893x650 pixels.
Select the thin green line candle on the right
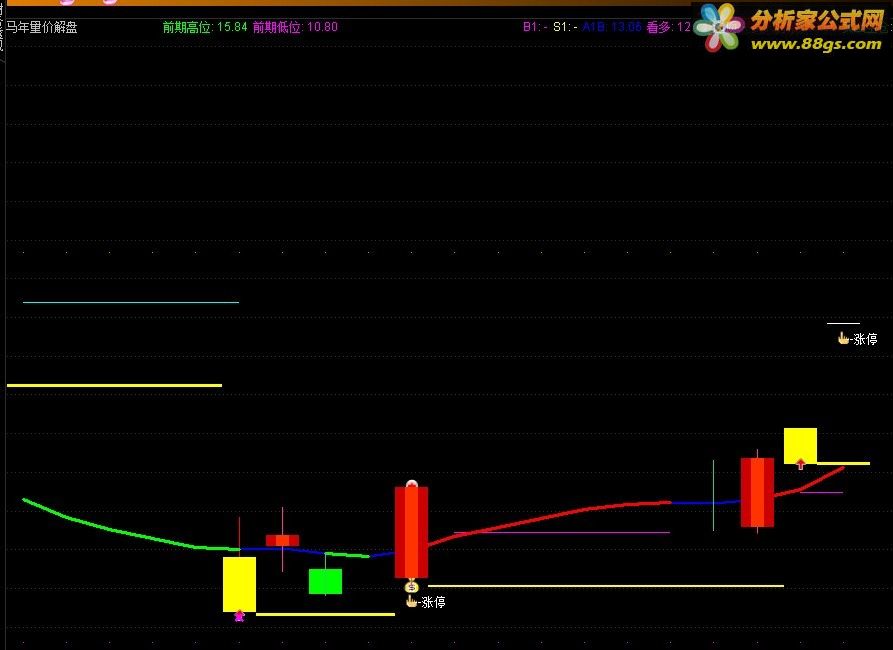[714, 496]
